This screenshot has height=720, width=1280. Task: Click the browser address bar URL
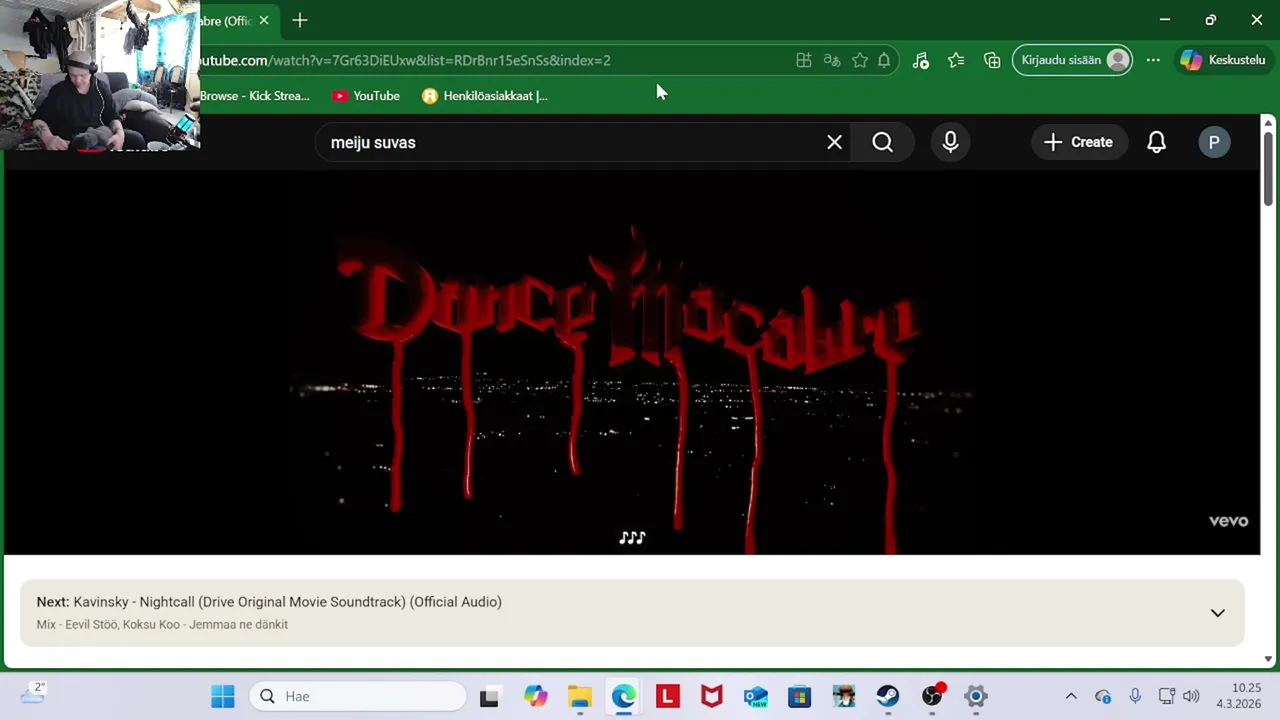pos(405,60)
